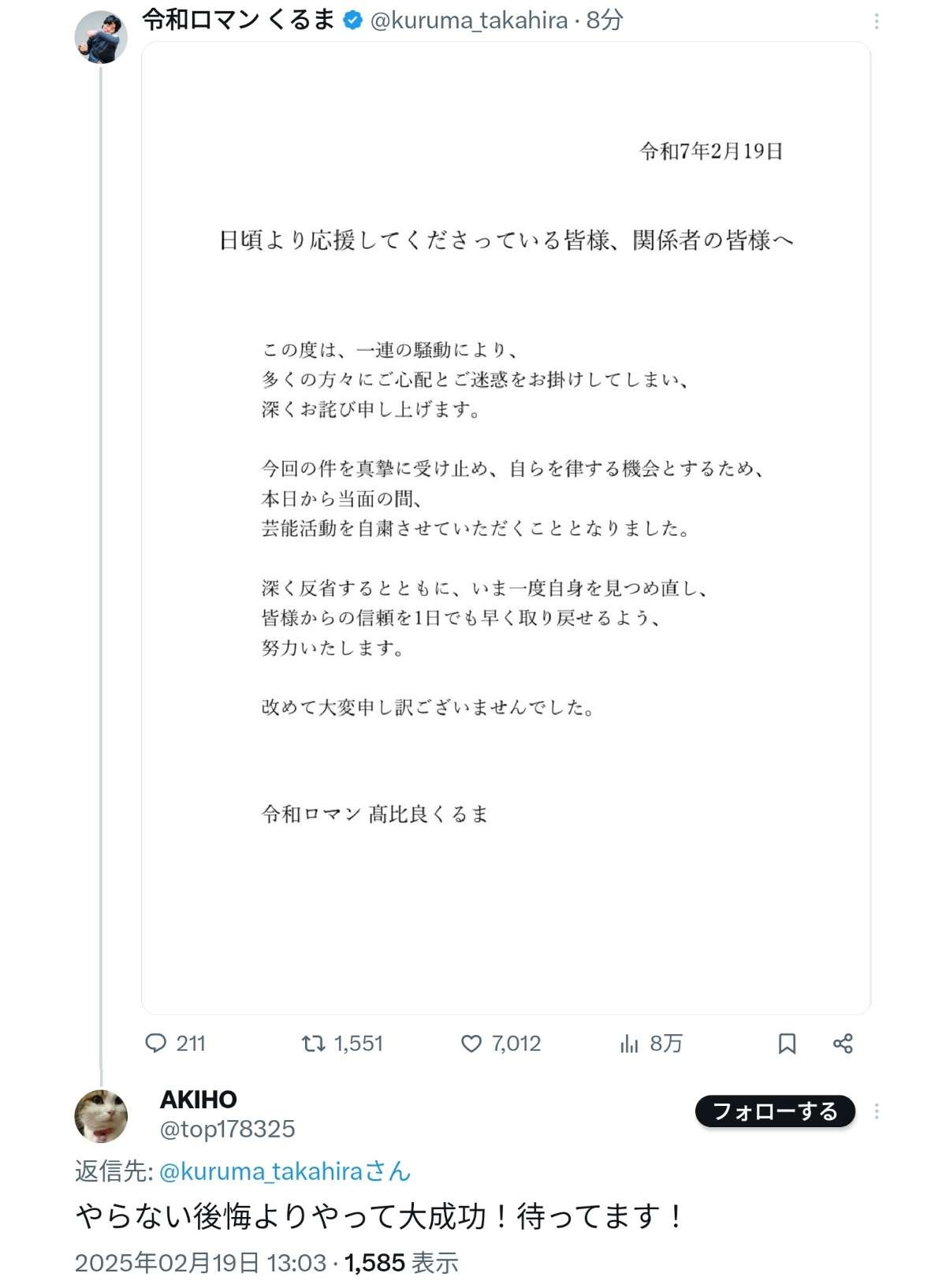
Task: Open the apology letter image attachment
Action: tap(506, 528)
